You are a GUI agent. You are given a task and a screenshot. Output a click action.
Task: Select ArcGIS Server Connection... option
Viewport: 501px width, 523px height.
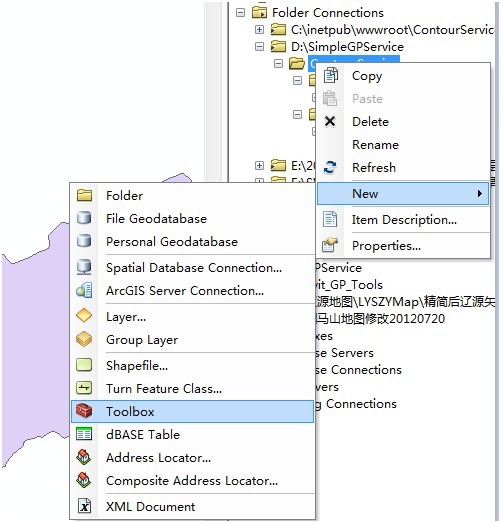192,291
